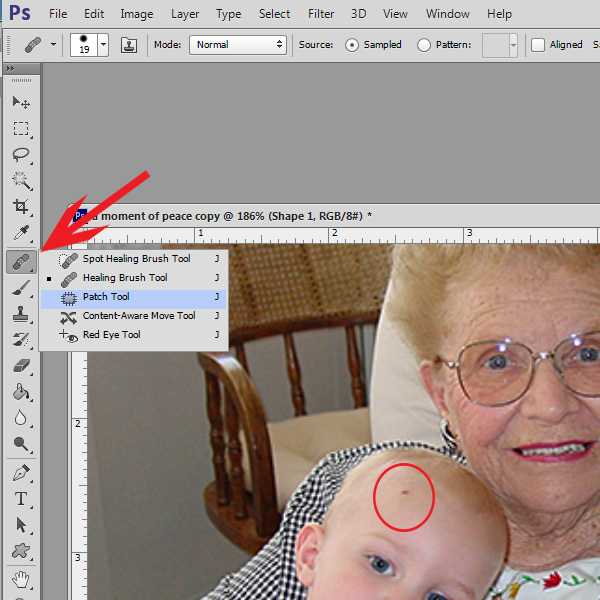This screenshot has width=600, height=600.
Task: Select the Dodge tool
Action: click(x=21, y=444)
